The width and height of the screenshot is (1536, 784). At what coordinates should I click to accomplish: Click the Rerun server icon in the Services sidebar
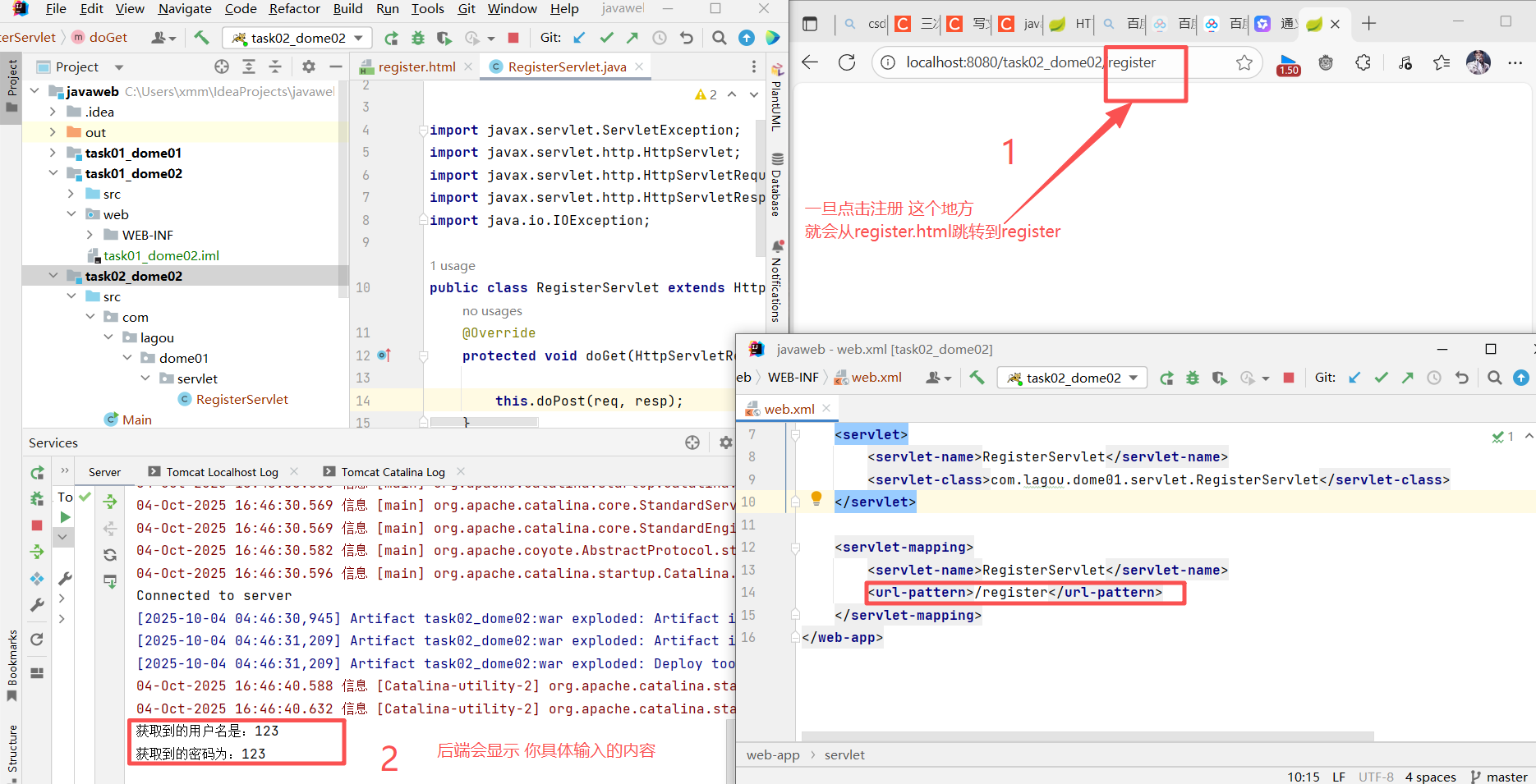point(37,473)
